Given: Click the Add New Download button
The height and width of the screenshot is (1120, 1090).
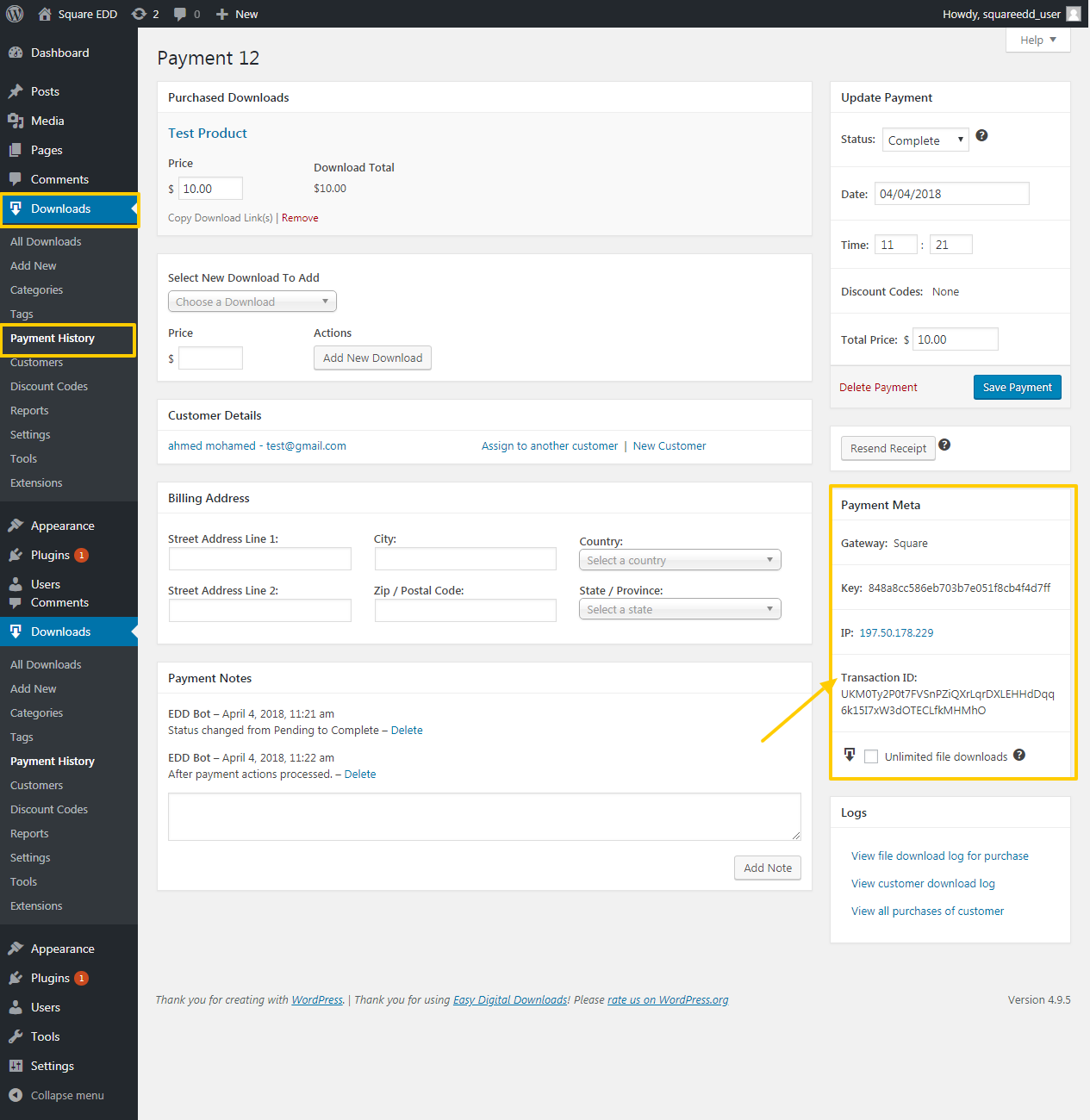Looking at the screenshot, I should tap(372, 358).
